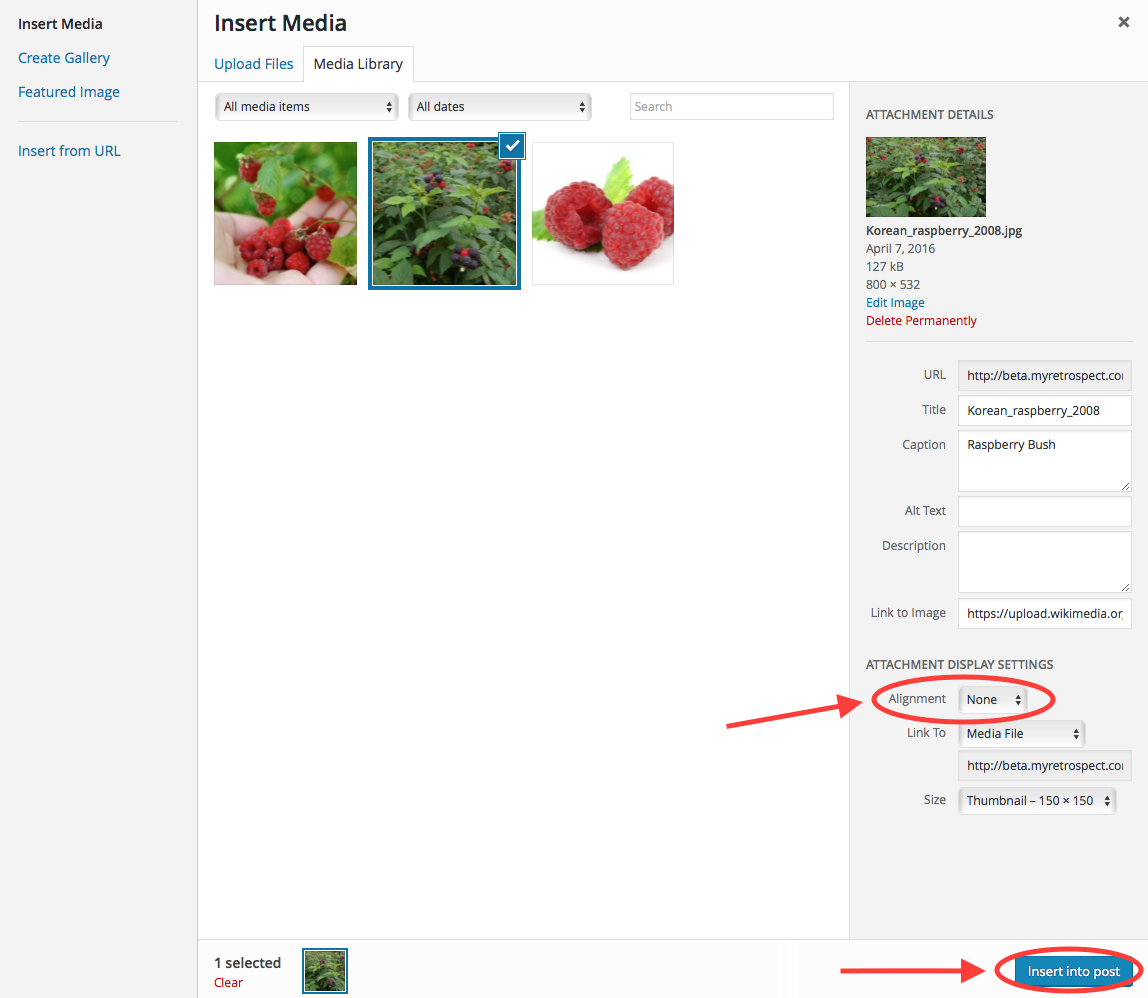Select the hand holding raspberries thumbnail
The image size is (1148, 998).
pos(286,213)
